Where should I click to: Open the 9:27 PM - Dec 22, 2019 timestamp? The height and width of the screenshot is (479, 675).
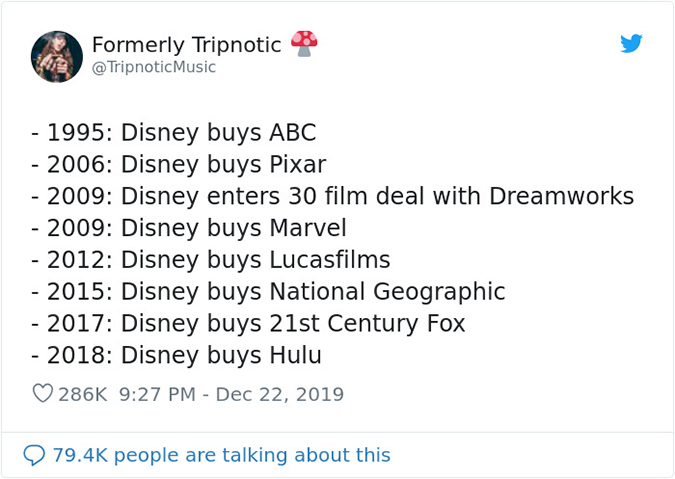231,394
